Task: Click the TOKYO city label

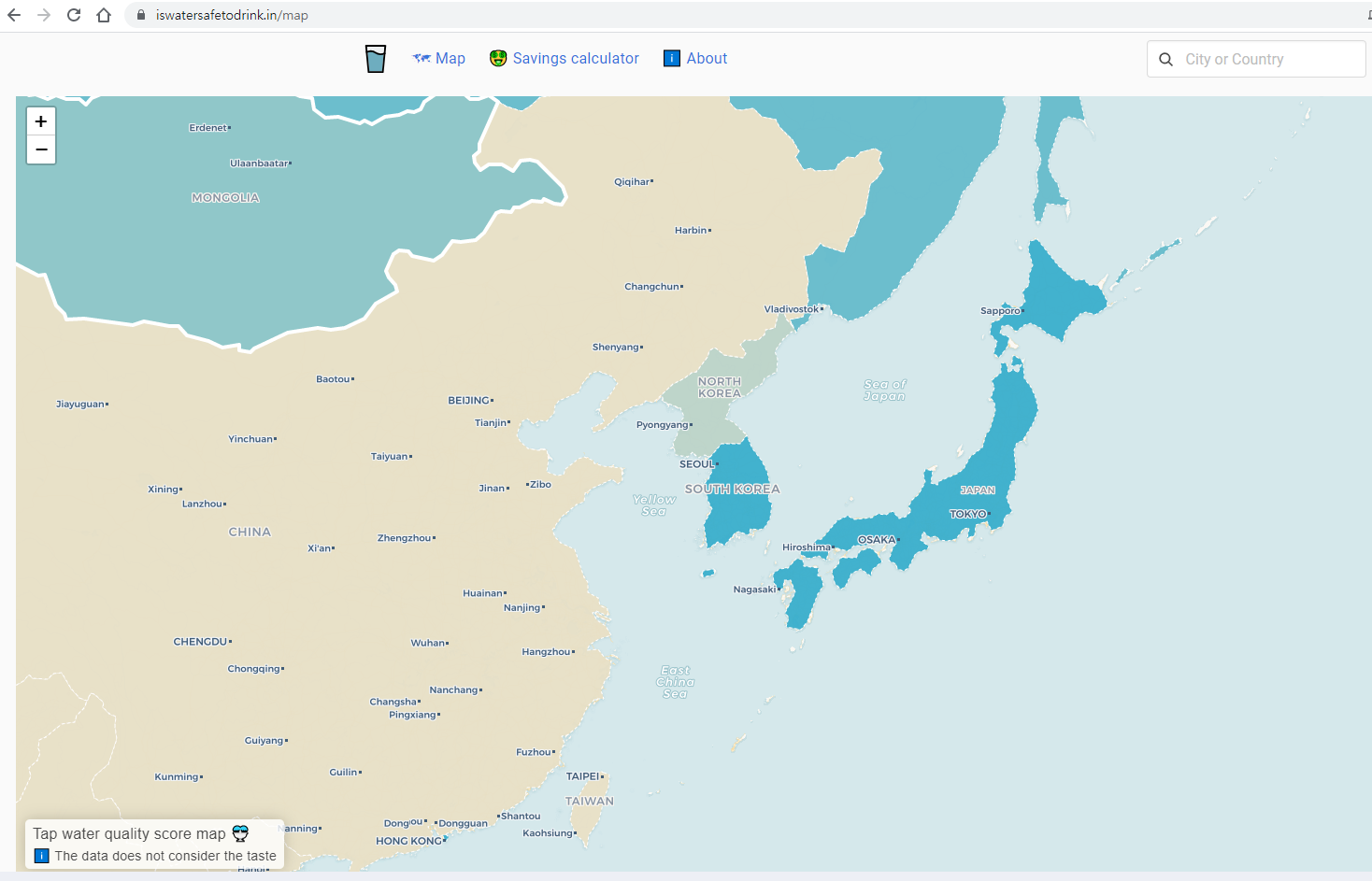Action: 968,514
